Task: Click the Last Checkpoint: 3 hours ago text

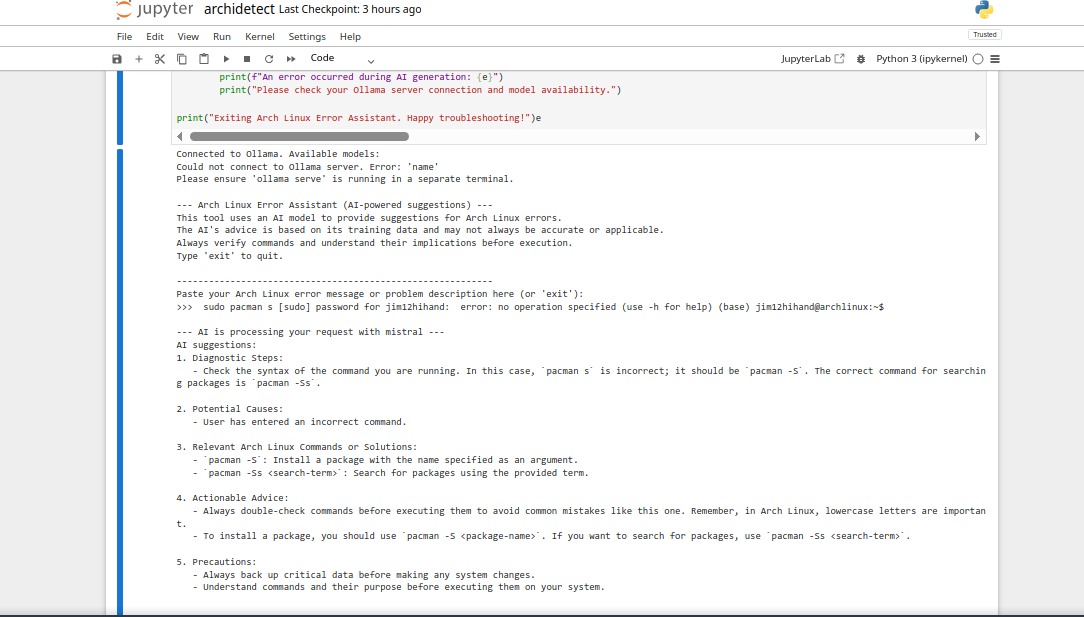Action: point(350,10)
